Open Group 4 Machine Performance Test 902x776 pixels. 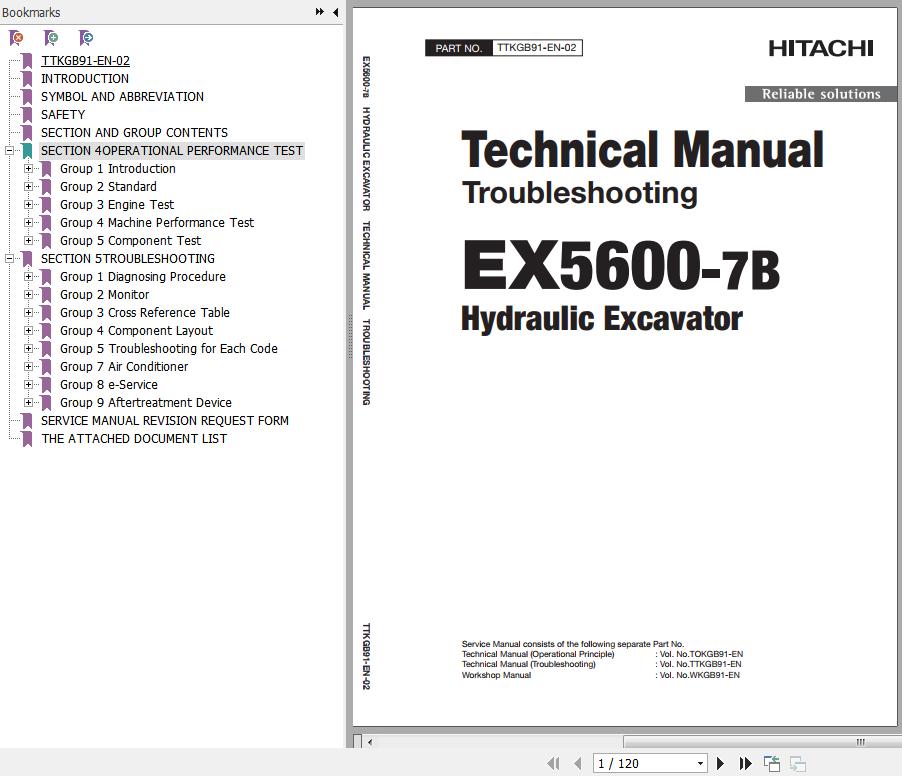click(157, 223)
